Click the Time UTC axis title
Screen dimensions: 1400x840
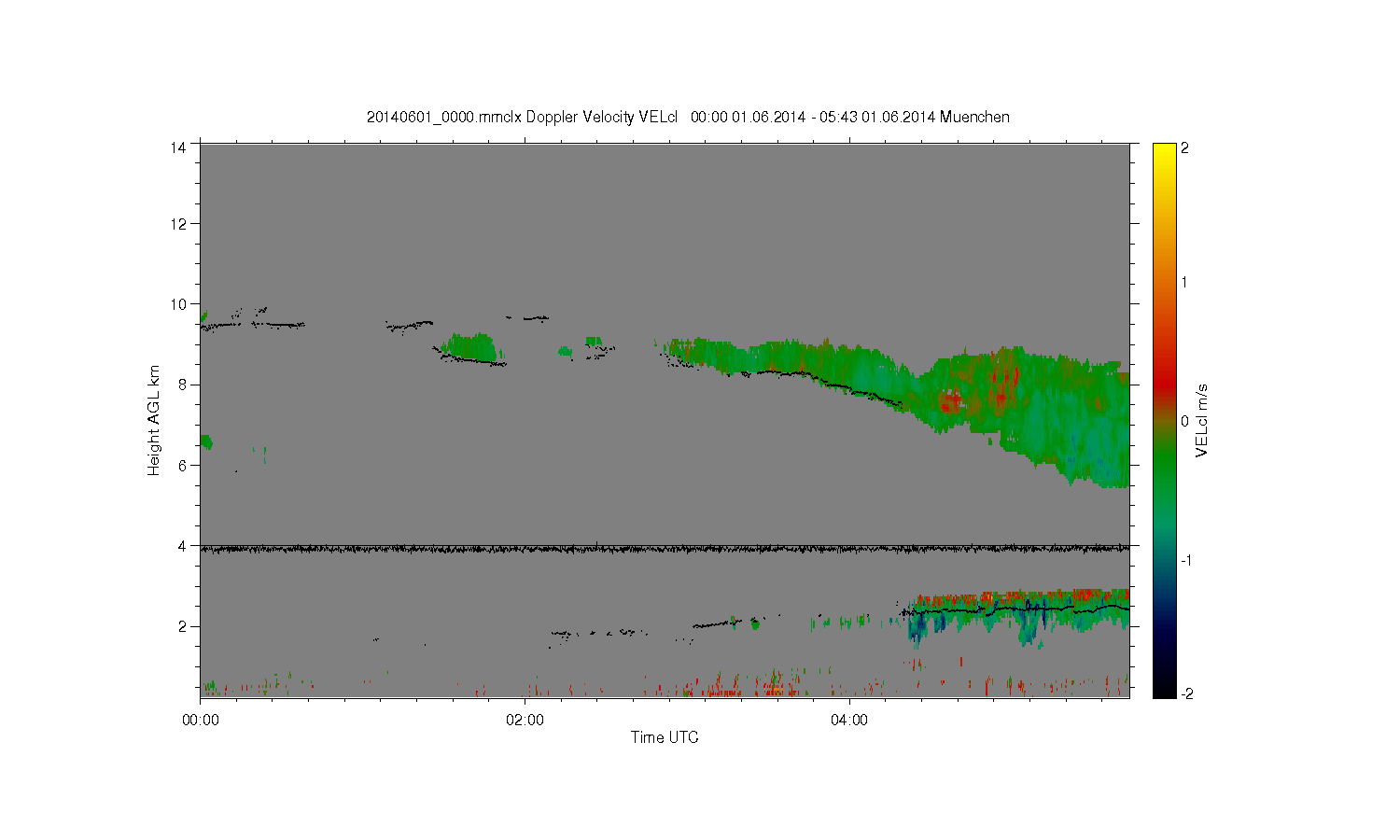click(x=665, y=737)
